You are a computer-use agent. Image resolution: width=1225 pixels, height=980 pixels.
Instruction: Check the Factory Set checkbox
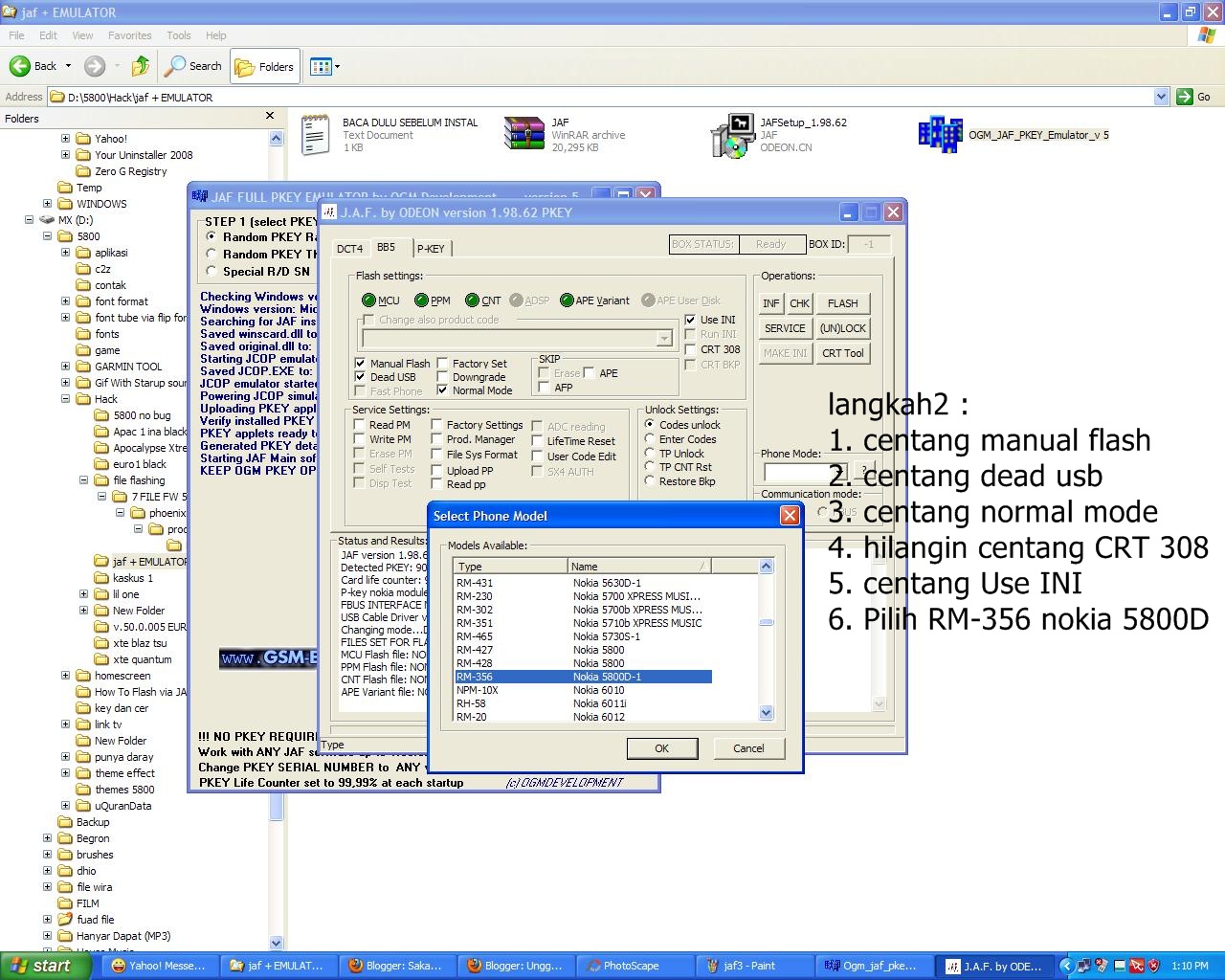(442, 364)
